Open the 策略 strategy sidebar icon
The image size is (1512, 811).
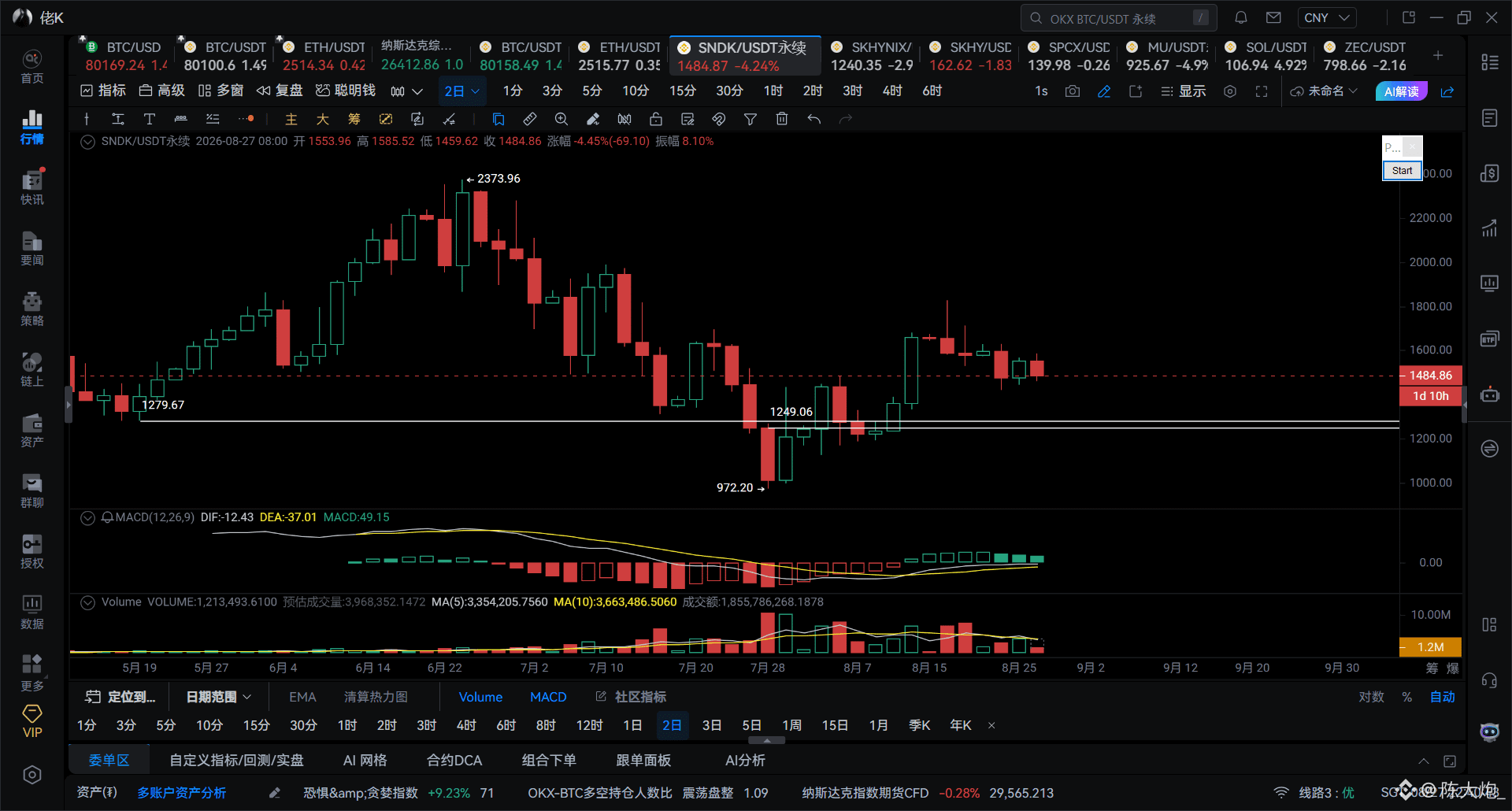pyautogui.click(x=31, y=309)
